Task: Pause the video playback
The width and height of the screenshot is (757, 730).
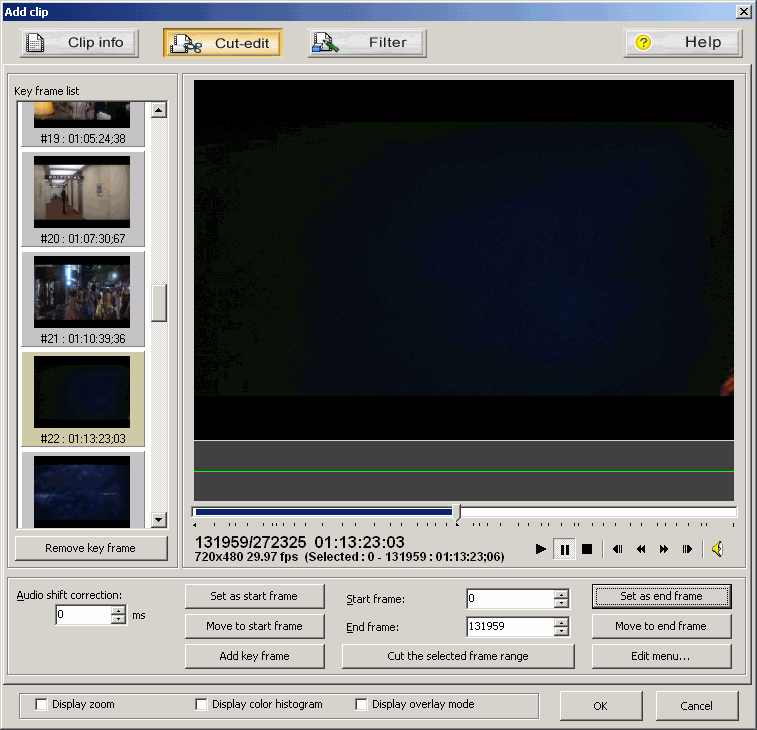Action: (564, 549)
